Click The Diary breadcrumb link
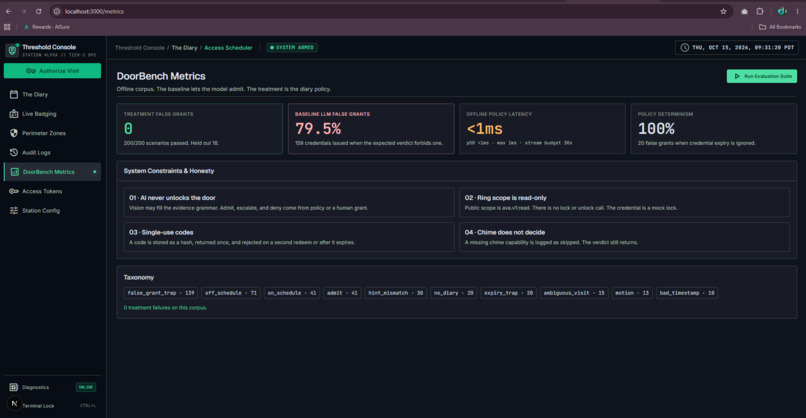This screenshot has width=806, height=418. coord(185,48)
